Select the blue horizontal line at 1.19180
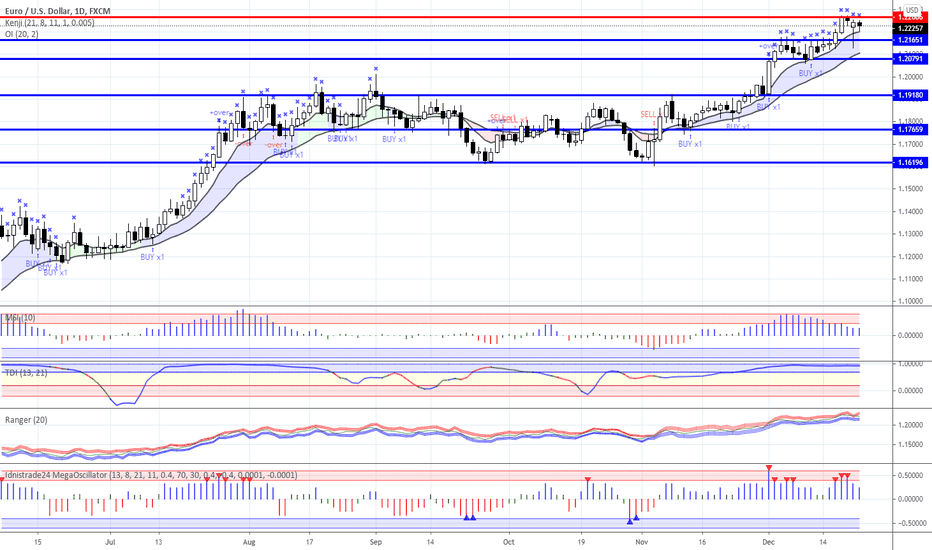Image resolution: width=932 pixels, height=550 pixels. 446,95
